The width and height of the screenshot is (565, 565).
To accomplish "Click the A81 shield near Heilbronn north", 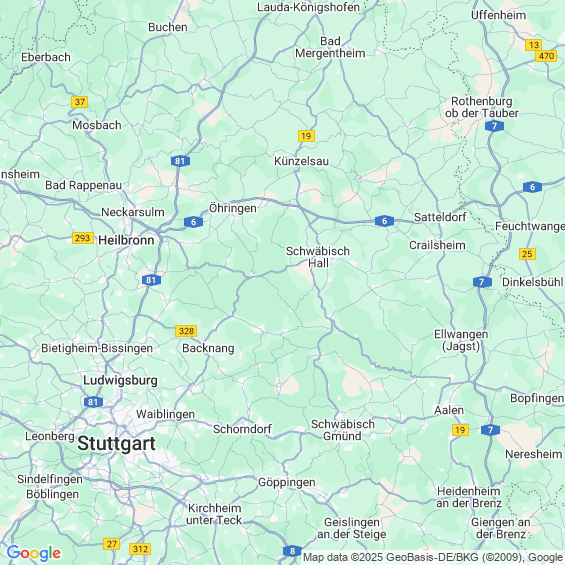I will 180,161.
